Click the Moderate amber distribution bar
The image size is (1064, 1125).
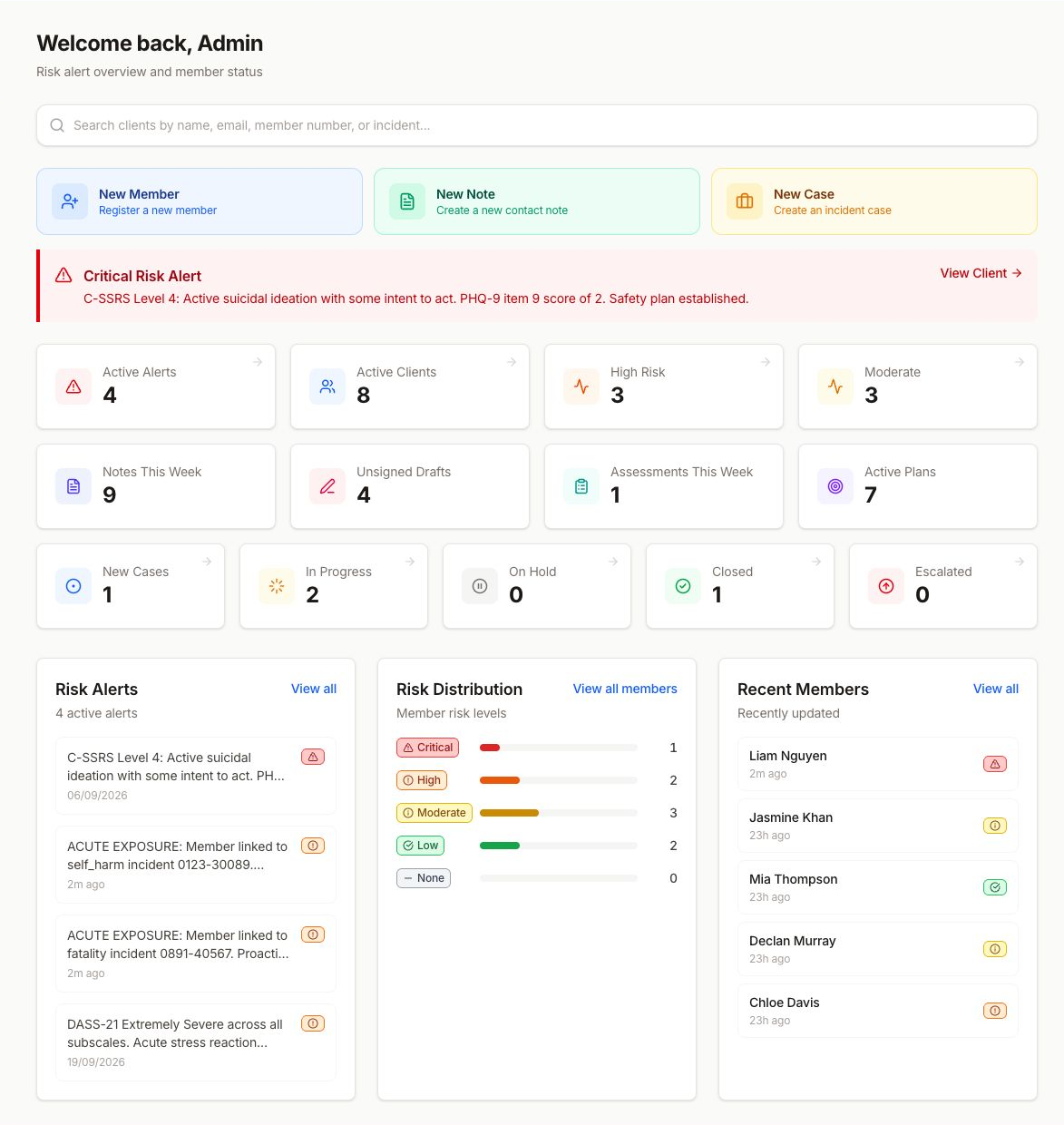pyautogui.click(x=509, y=813)
